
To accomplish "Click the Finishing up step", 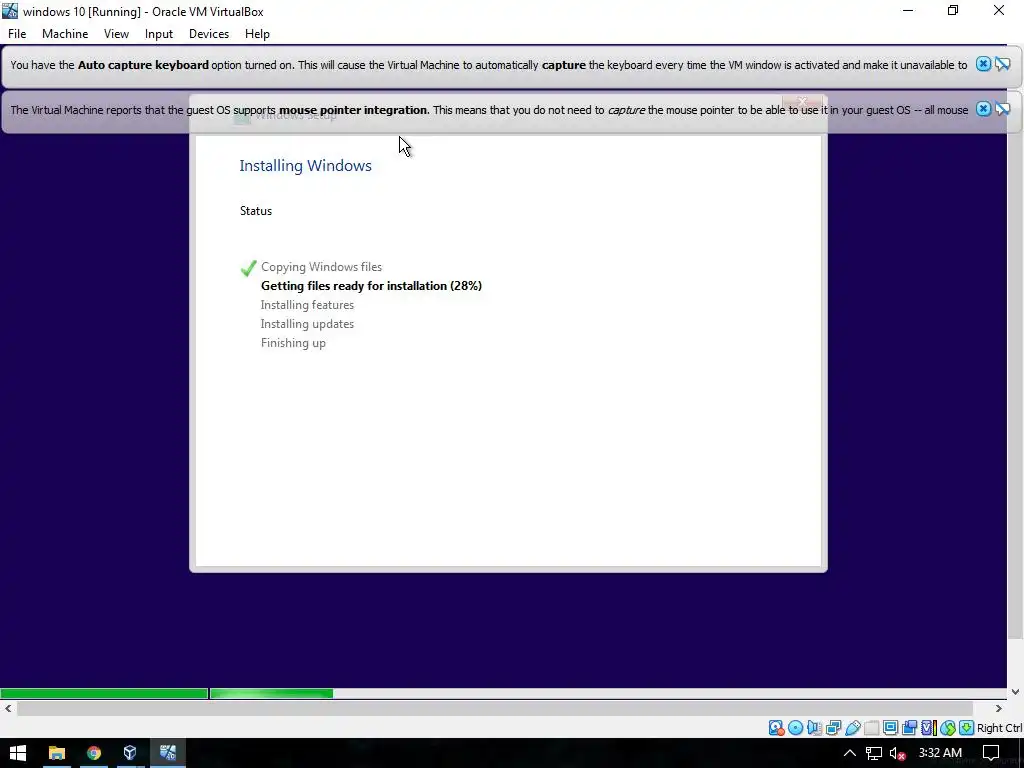I will pyautogui.click(x=293, y=343).
